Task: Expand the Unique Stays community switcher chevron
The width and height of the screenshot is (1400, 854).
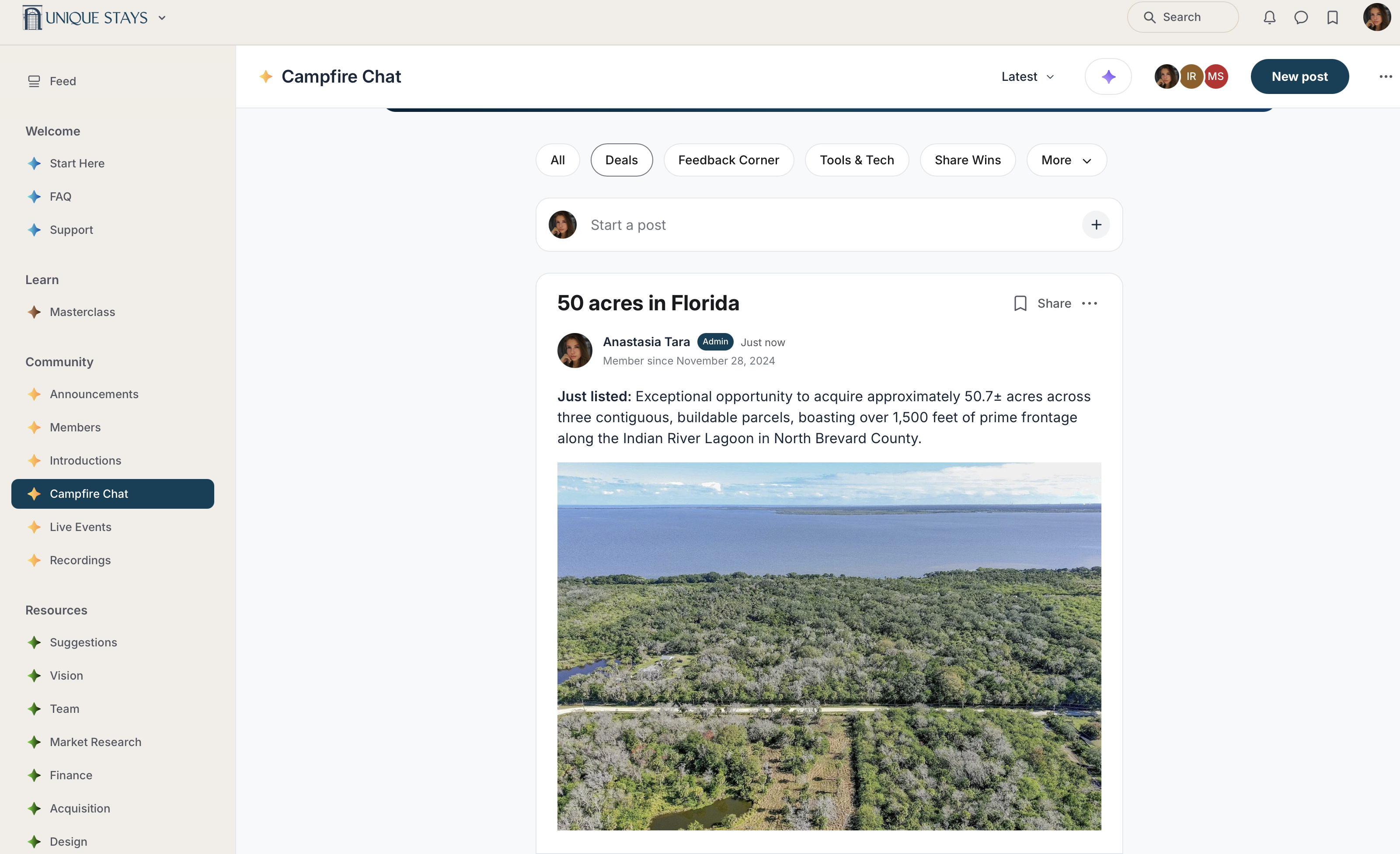Action: [x=162, y=18]
